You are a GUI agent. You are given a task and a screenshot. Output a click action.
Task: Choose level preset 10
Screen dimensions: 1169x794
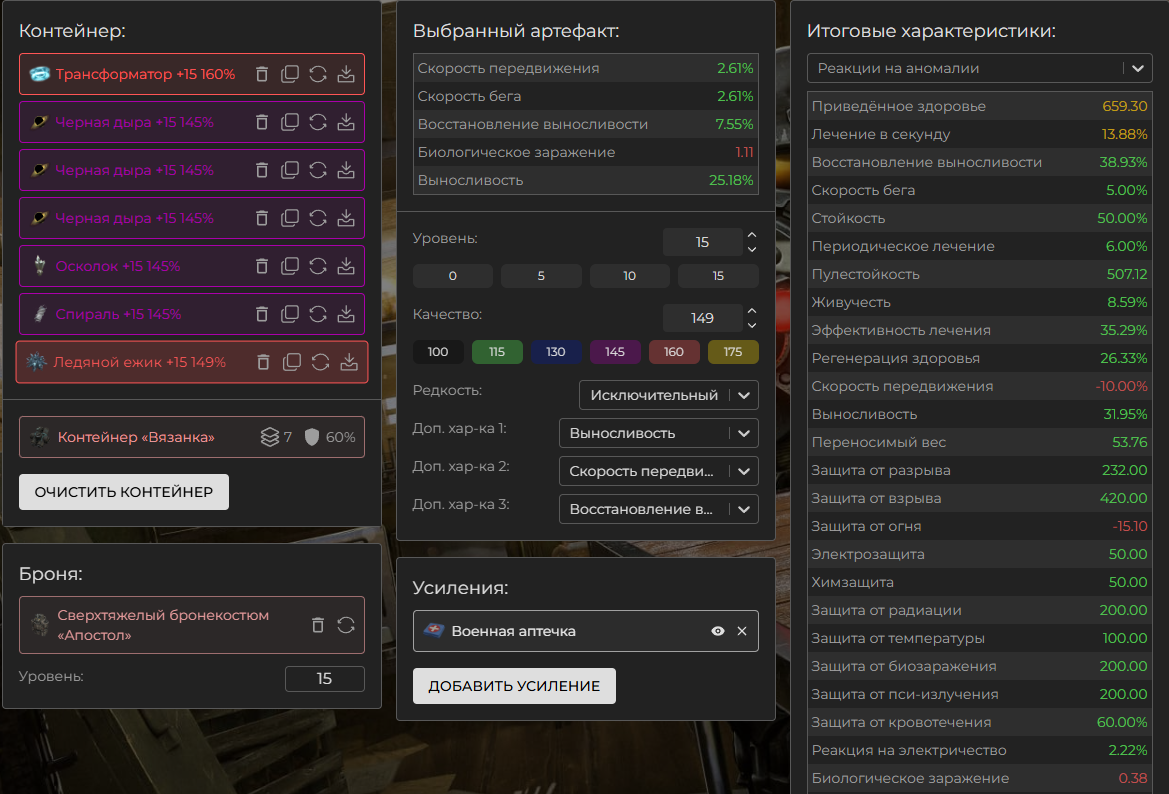(x=629, y=276)
